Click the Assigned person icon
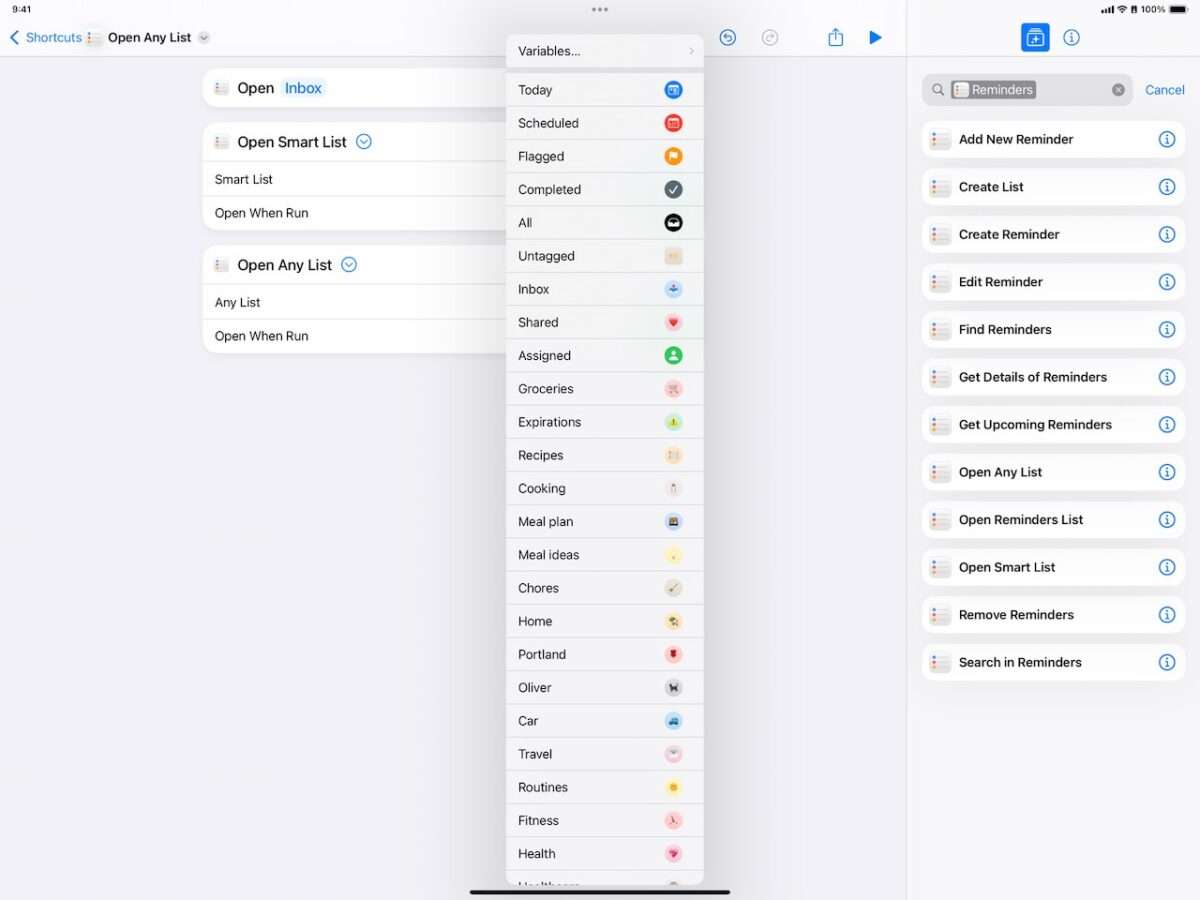The width and height of the screenshot is (1200, 900). click(674, 355)
